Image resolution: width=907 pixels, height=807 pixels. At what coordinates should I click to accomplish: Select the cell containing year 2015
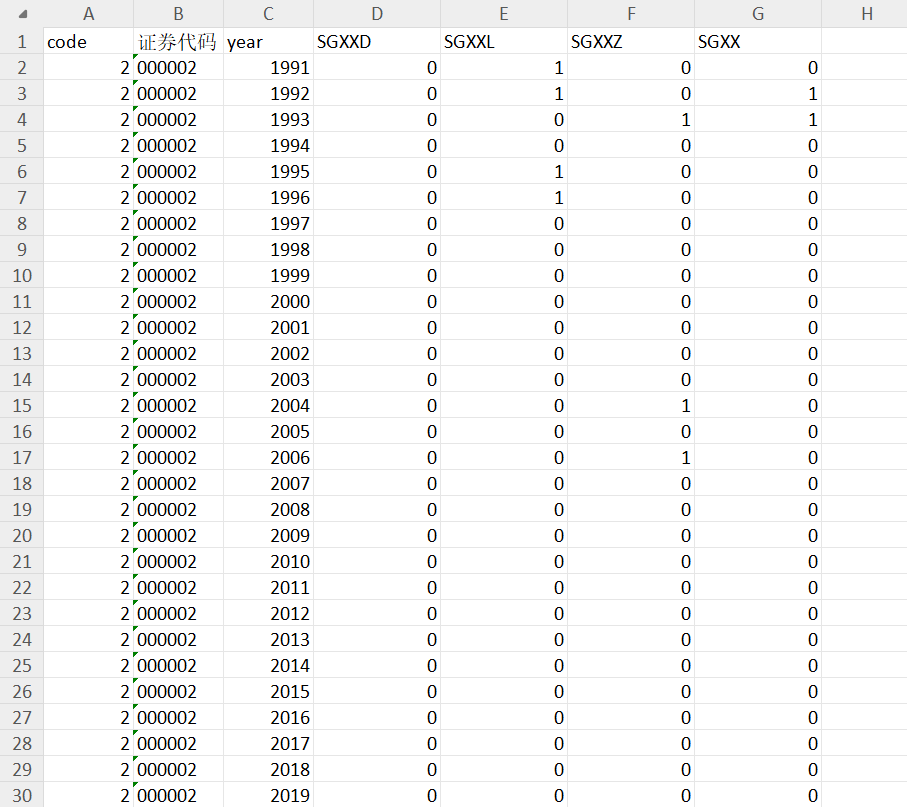[268, 691]
